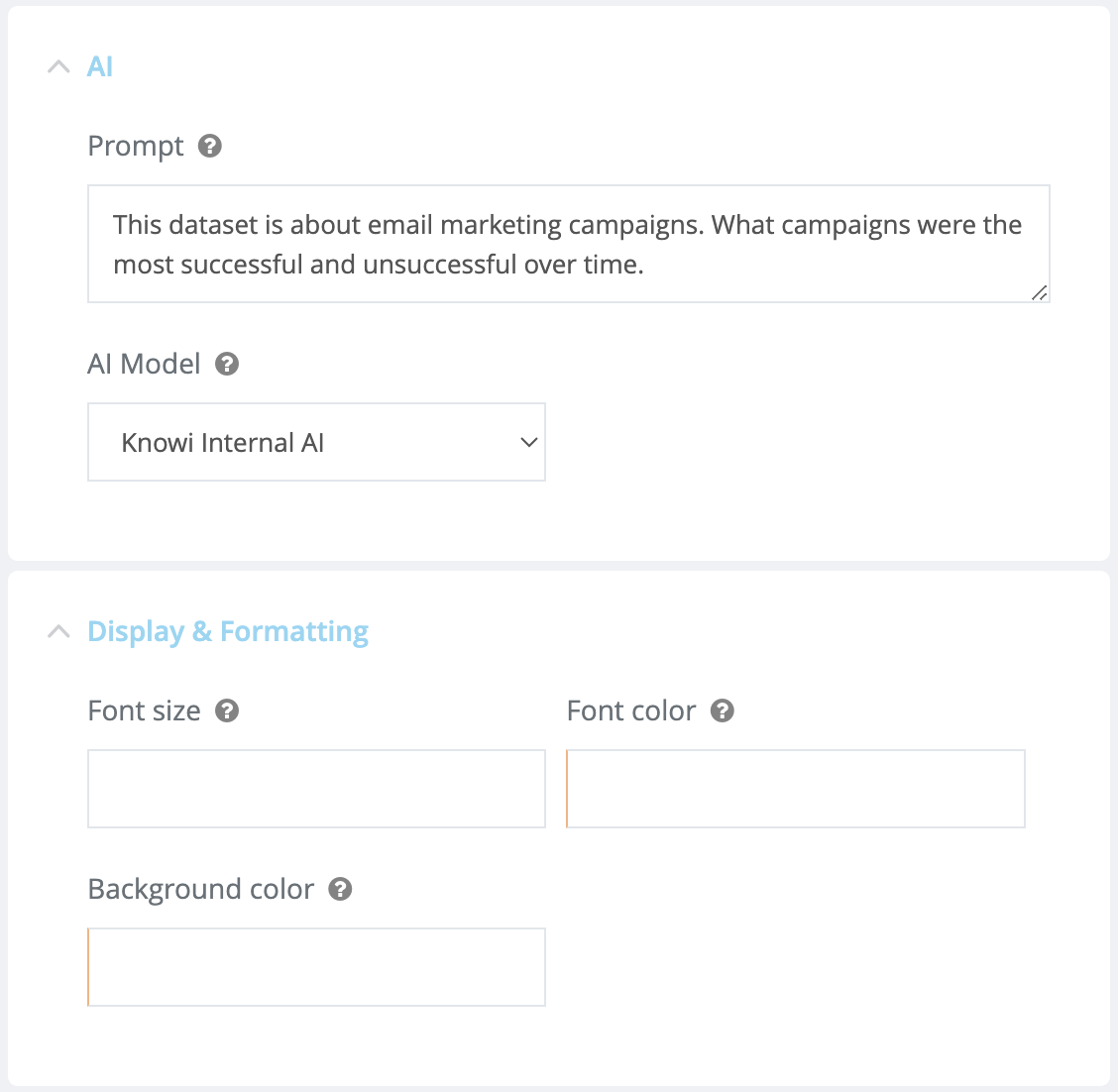The width and height of the screenshot is (1118, 1092).
Task: Open the Font color picker field
Action: 796,789
